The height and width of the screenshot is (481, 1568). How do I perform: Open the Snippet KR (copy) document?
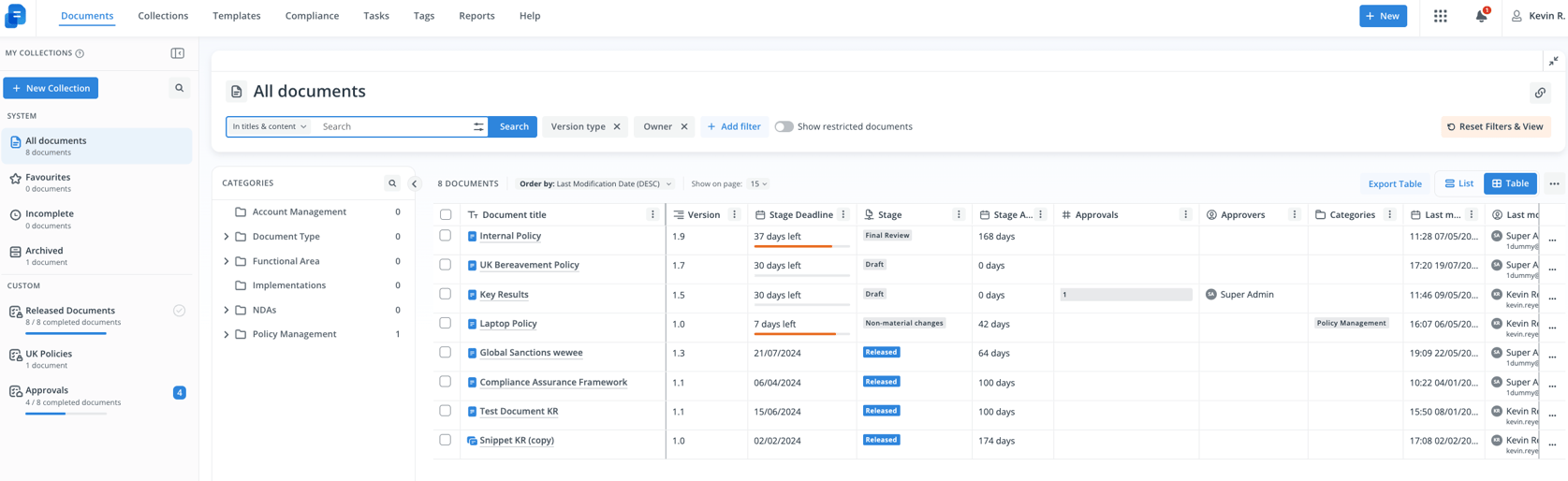[517, 440]
